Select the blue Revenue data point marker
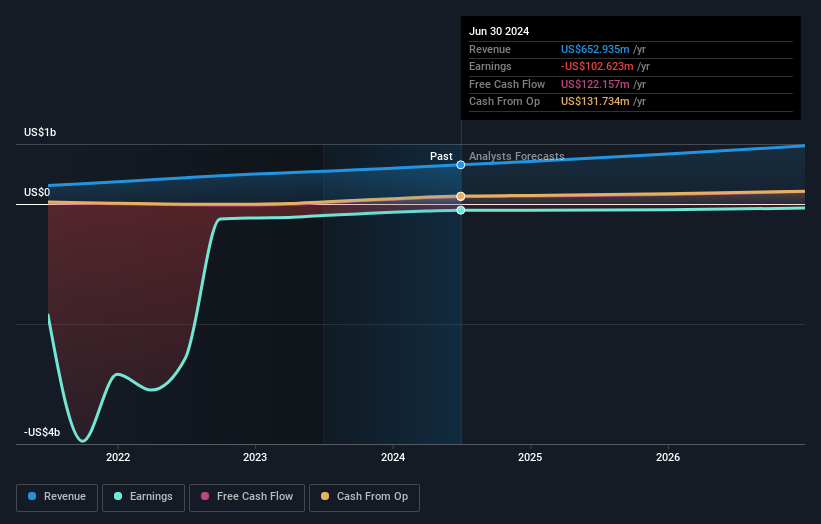Viewport: 821px width, 524px height. point(461,165)
